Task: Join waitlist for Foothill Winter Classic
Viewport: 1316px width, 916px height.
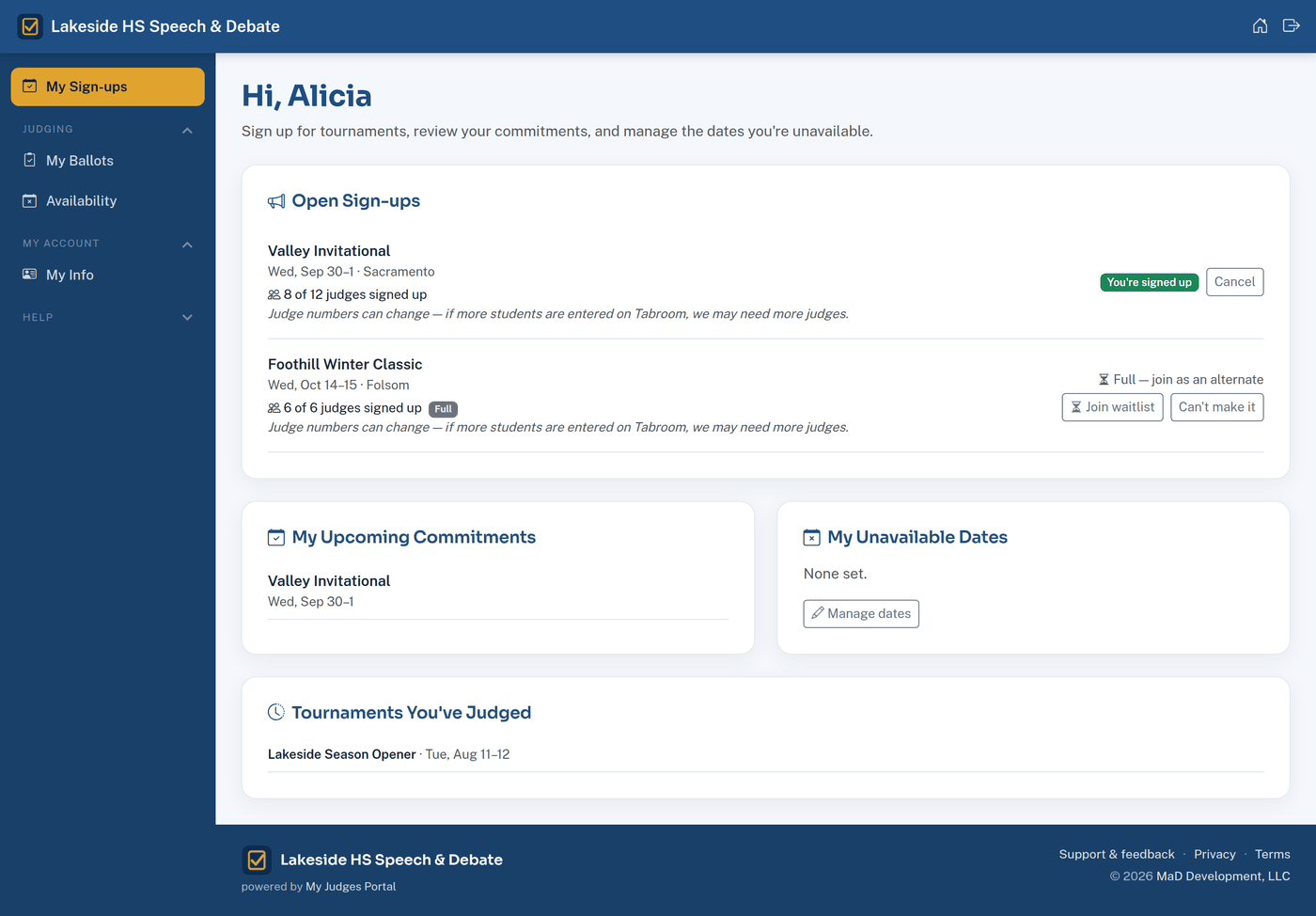Action: tap(1113, 407)
